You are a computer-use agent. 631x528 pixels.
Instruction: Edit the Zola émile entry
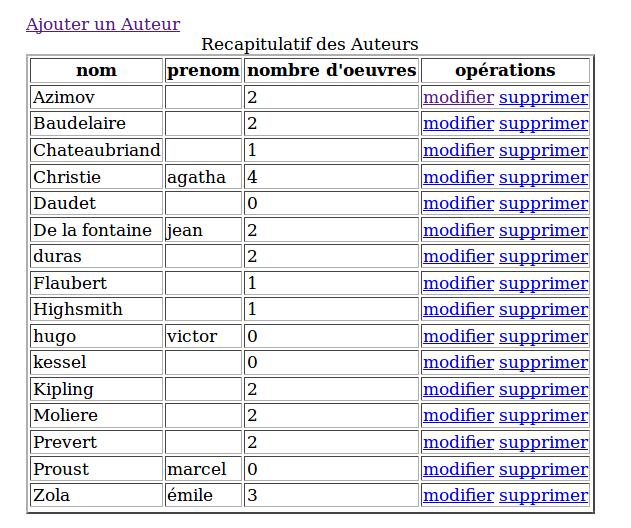pyautogui.click(x=458, y=496)
